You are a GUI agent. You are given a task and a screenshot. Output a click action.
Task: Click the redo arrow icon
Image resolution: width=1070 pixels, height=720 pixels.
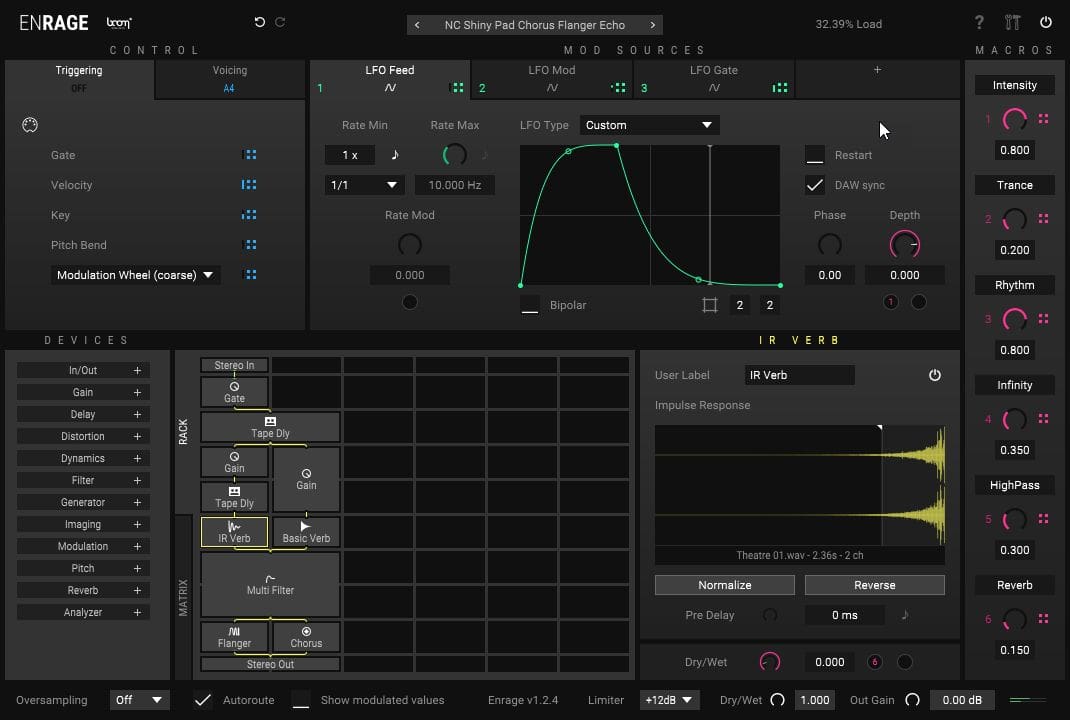coord(280,22)
